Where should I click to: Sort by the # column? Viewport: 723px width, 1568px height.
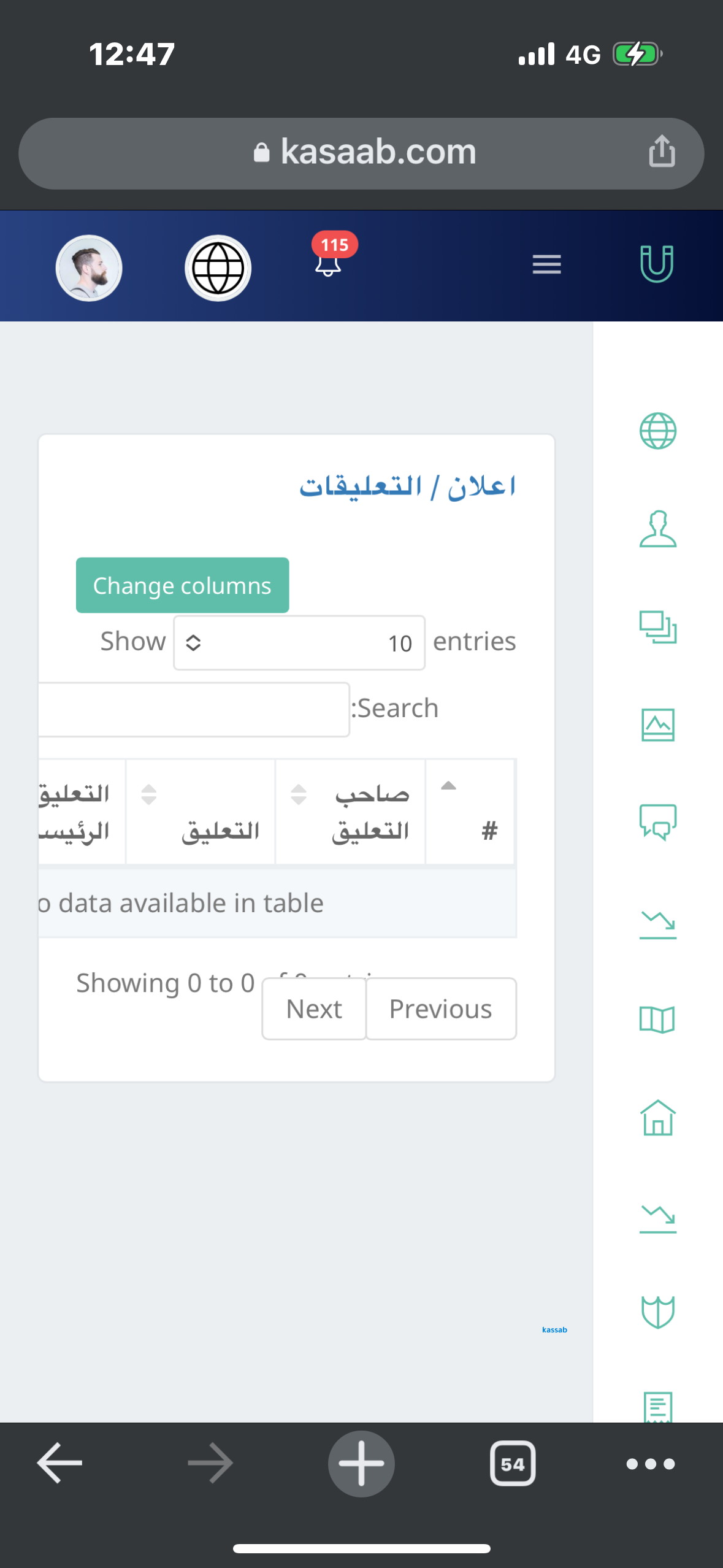(470, 811)
